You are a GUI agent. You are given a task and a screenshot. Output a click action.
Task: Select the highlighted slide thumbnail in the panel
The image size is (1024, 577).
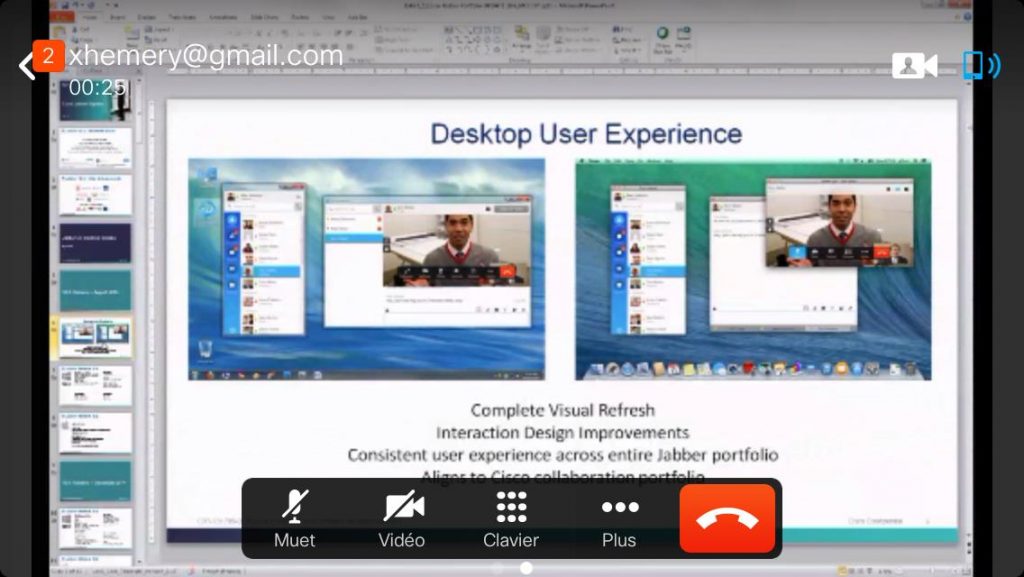(x=95, y=338)
